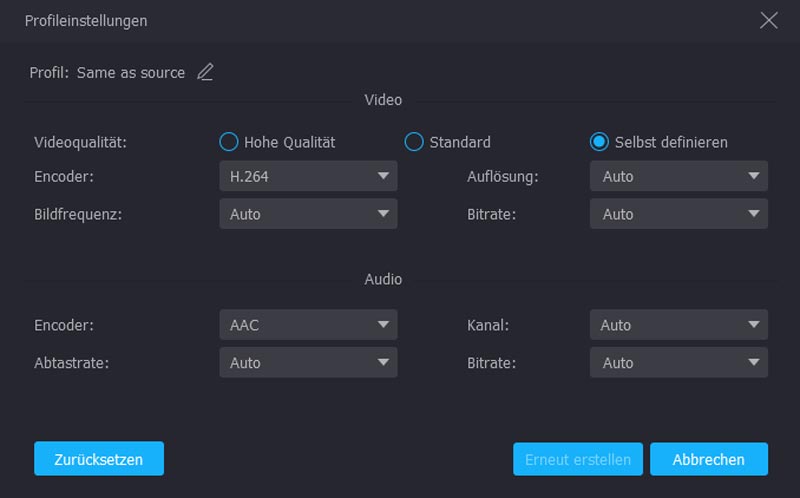Viewport: 800px width, 498px height.
Task: Open the Abtastrate dropdown
Action: tap(308, 363)
